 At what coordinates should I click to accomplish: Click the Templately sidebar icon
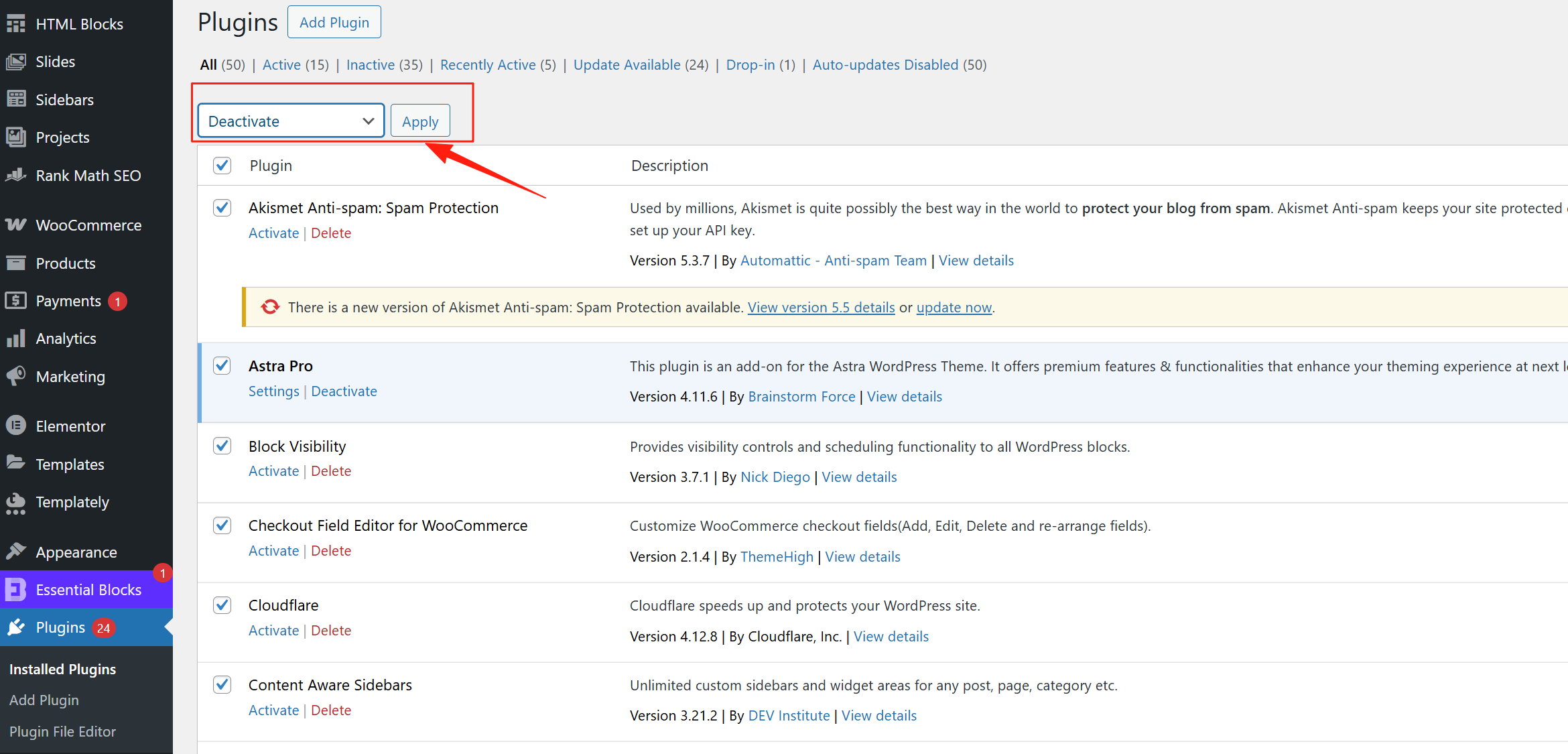click(15, 503)
